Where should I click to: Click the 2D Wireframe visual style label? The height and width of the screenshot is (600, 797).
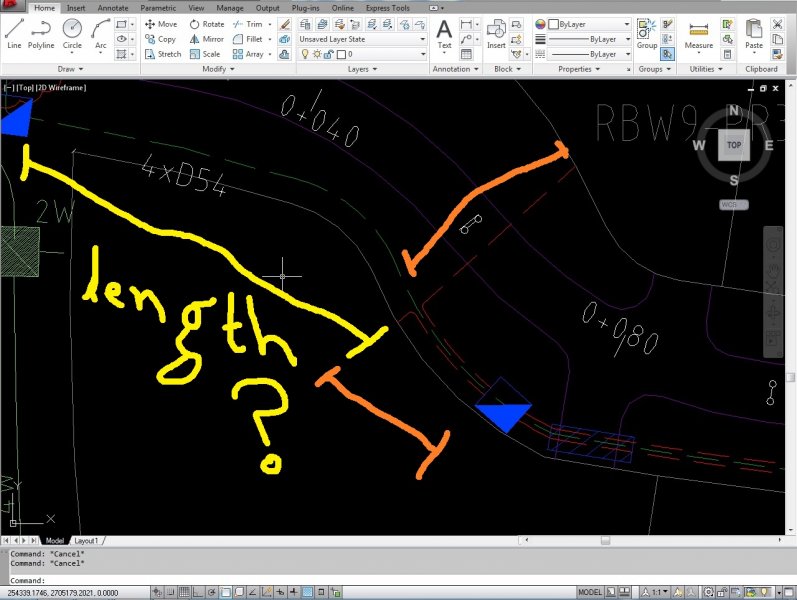click(x=62, y=87)
